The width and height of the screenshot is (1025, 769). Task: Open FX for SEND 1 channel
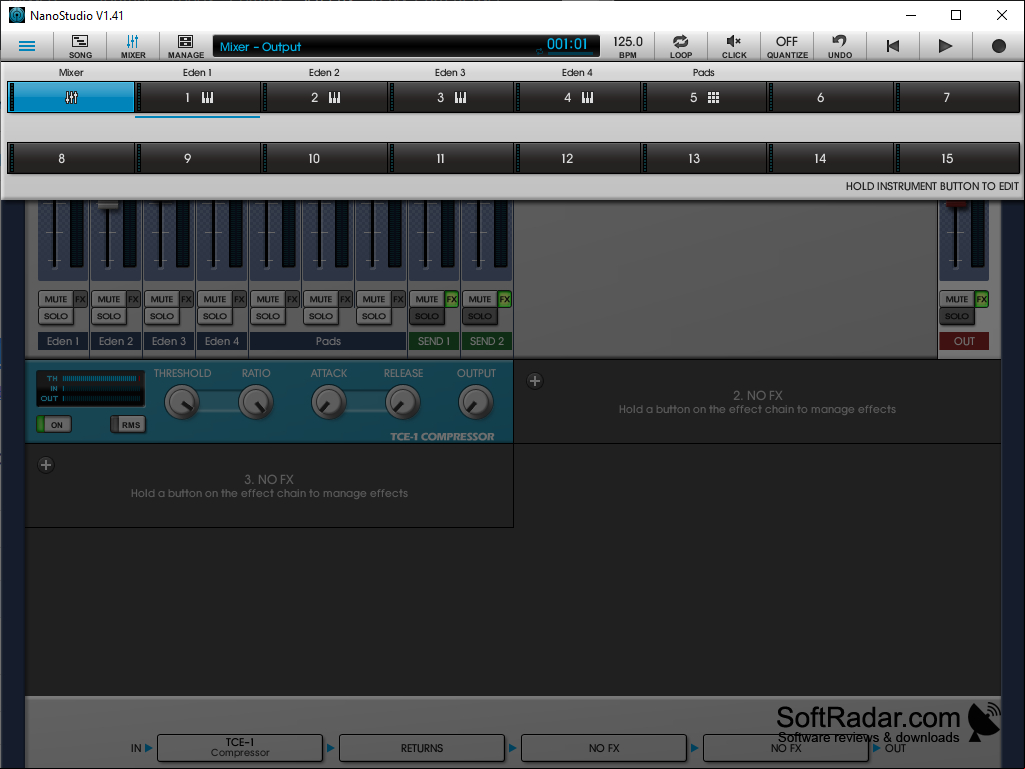tap(452, 299)
